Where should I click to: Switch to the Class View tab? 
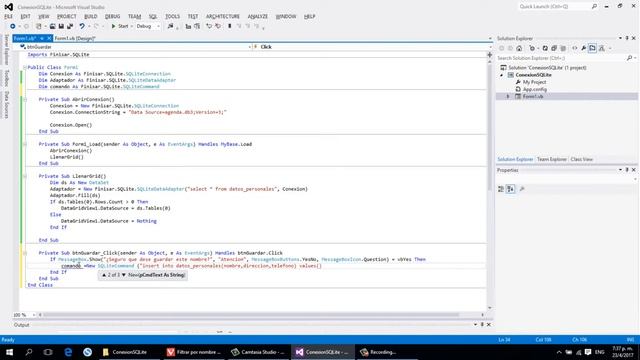tap(582, 159)
